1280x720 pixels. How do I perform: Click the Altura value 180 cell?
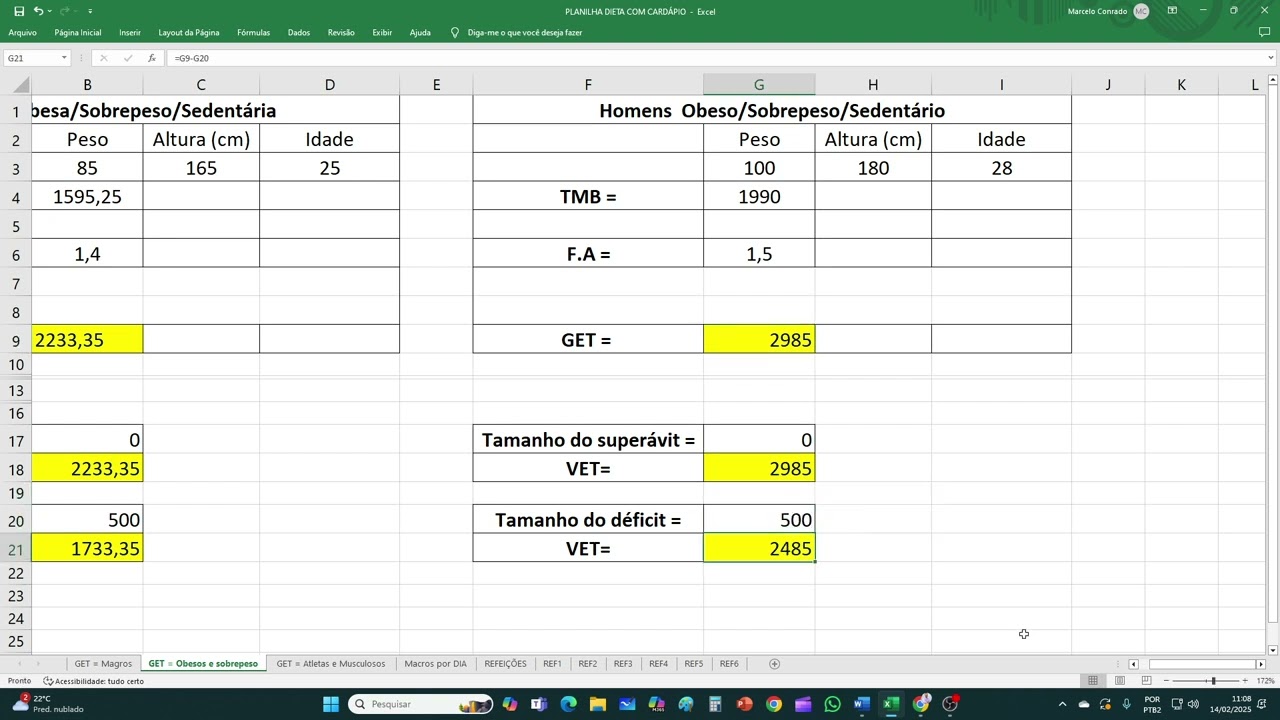873,168
